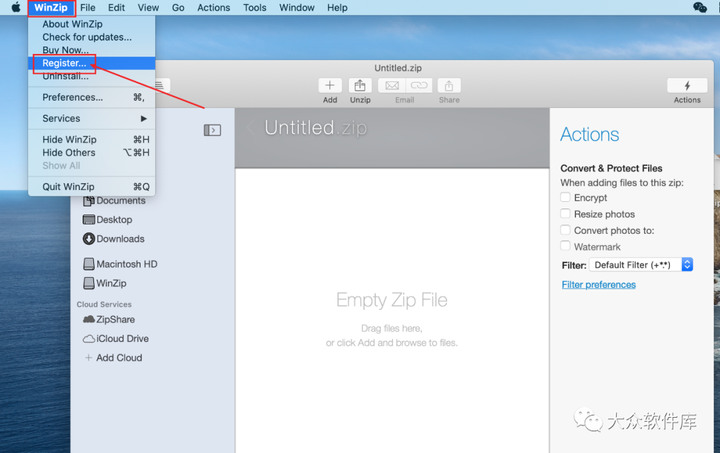Click the Untitled.zip archive title header
The image size is (720, 453).
click(316, 128)
